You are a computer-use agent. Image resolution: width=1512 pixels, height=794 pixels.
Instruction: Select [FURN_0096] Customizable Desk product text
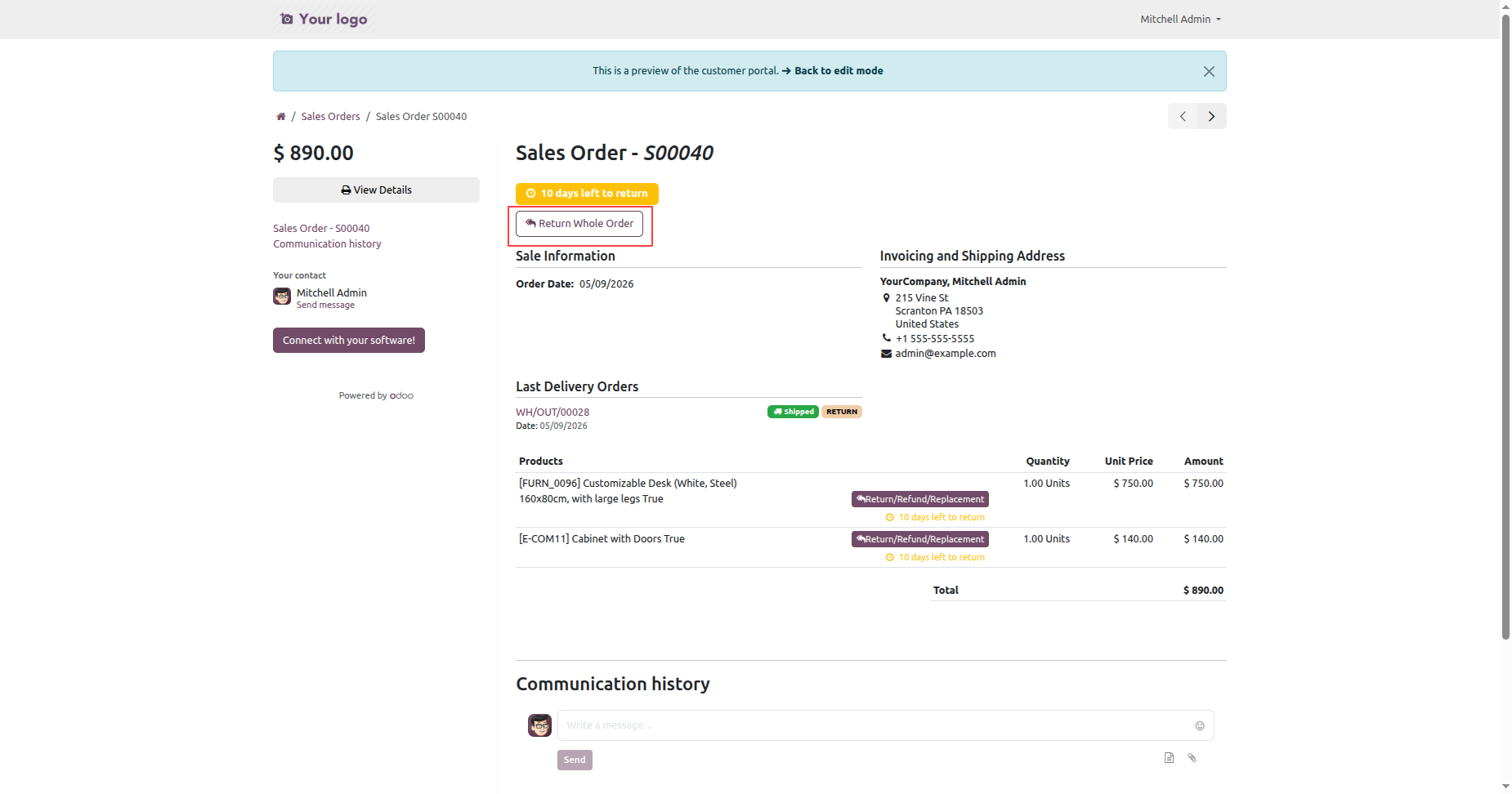tap(628, 484)
